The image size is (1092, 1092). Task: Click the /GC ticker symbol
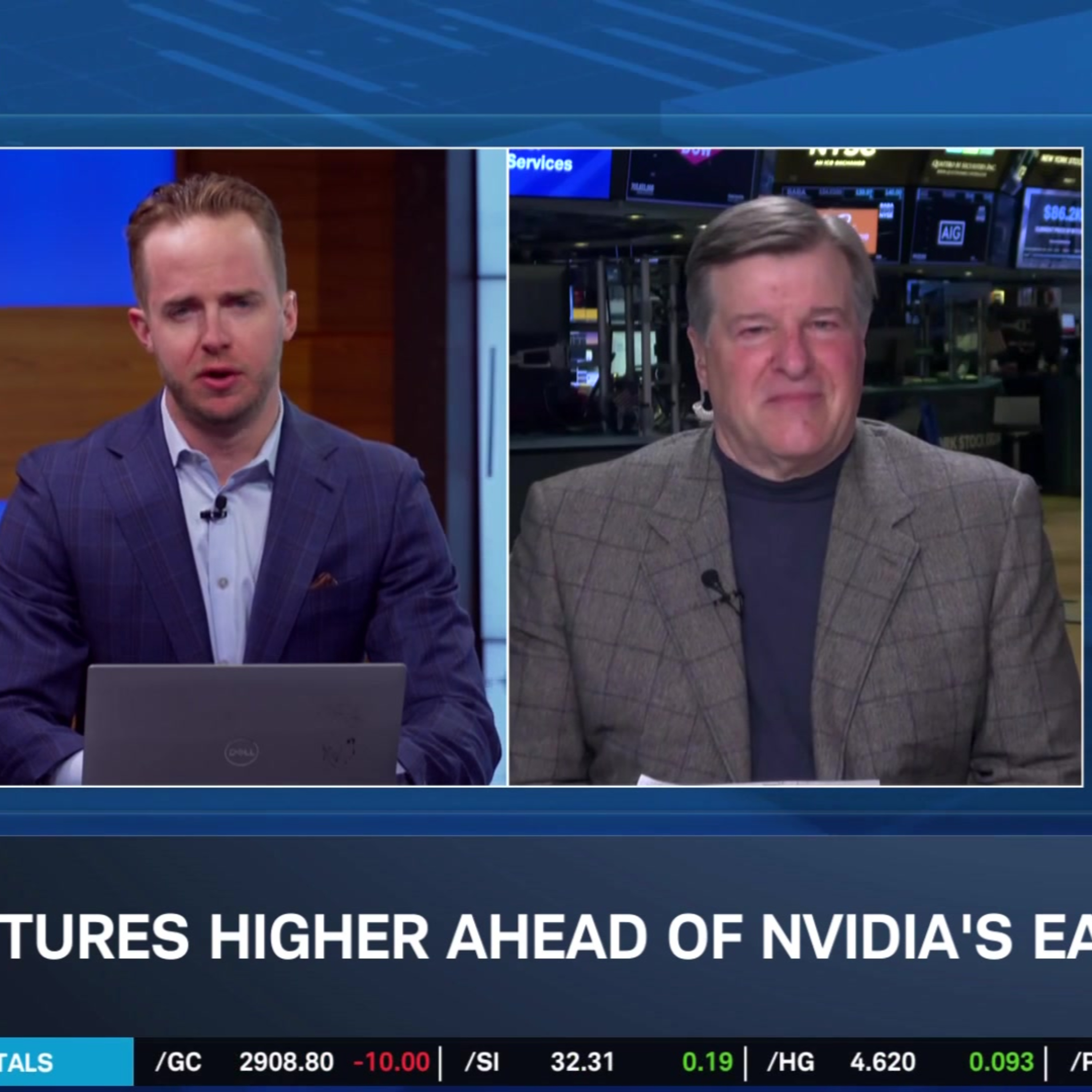coord(179,1062)
